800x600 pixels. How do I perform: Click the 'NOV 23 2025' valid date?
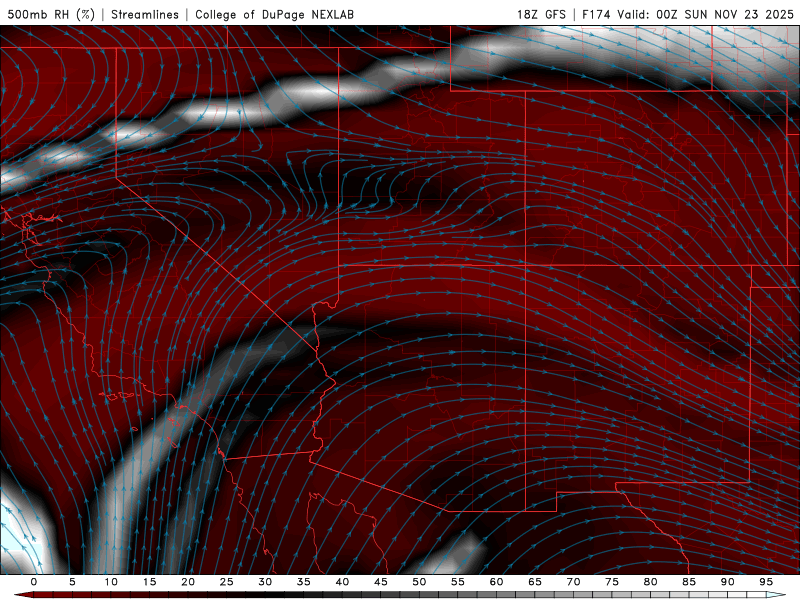(x=754, y=14)
